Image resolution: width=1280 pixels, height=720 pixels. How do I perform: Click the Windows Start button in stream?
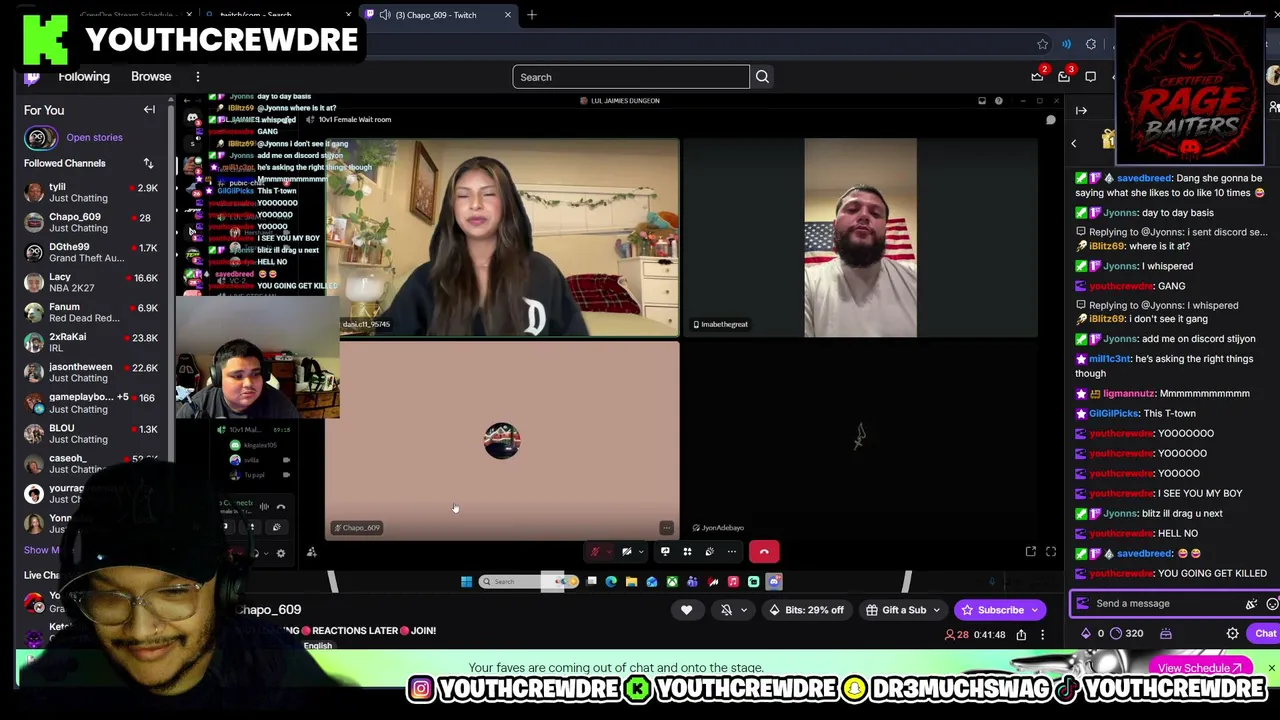point(466,582)
